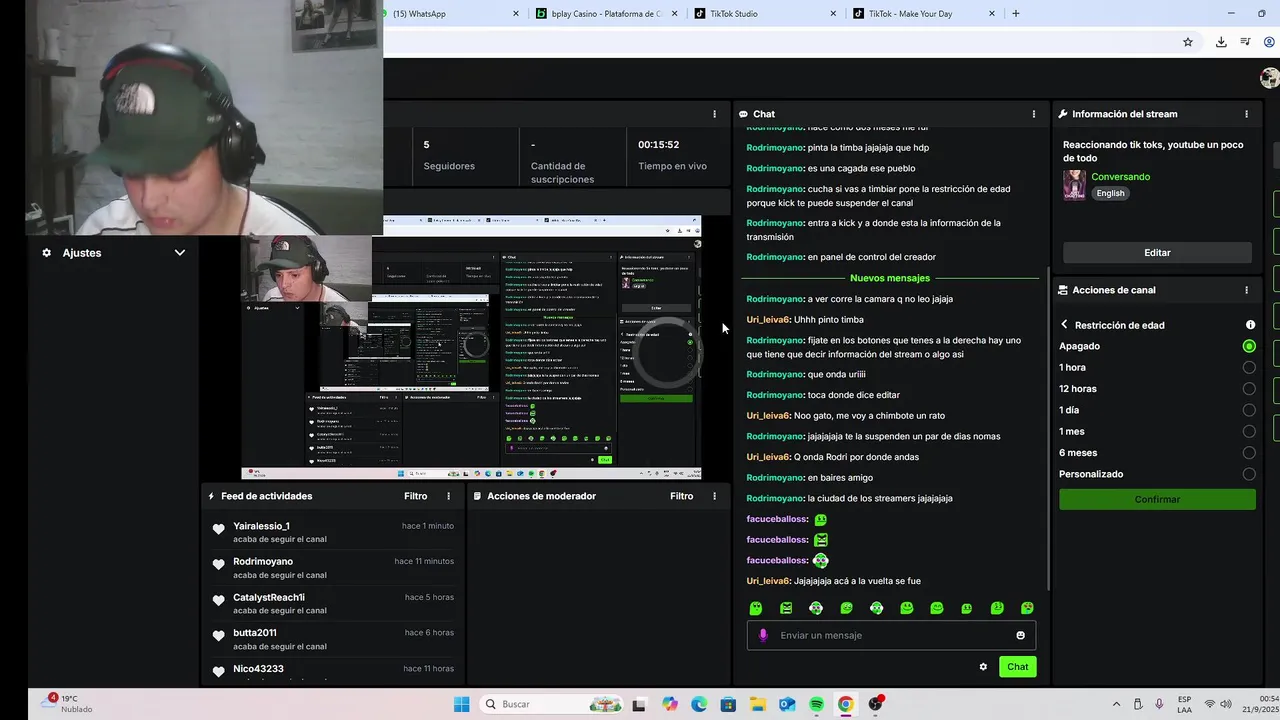Click the chat panel vertical scrollbar
The image size is (1280, 720).
click(x=1047, y=430)
